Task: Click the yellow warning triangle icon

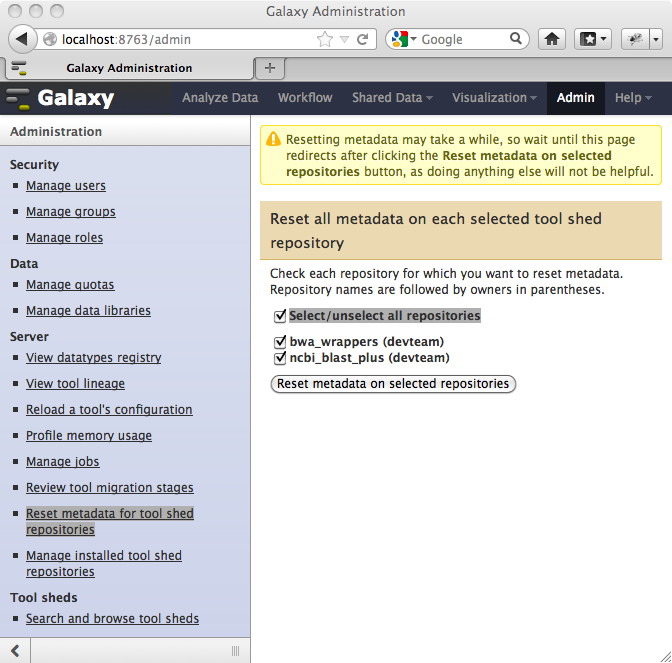Action: (x=273, y=140)
